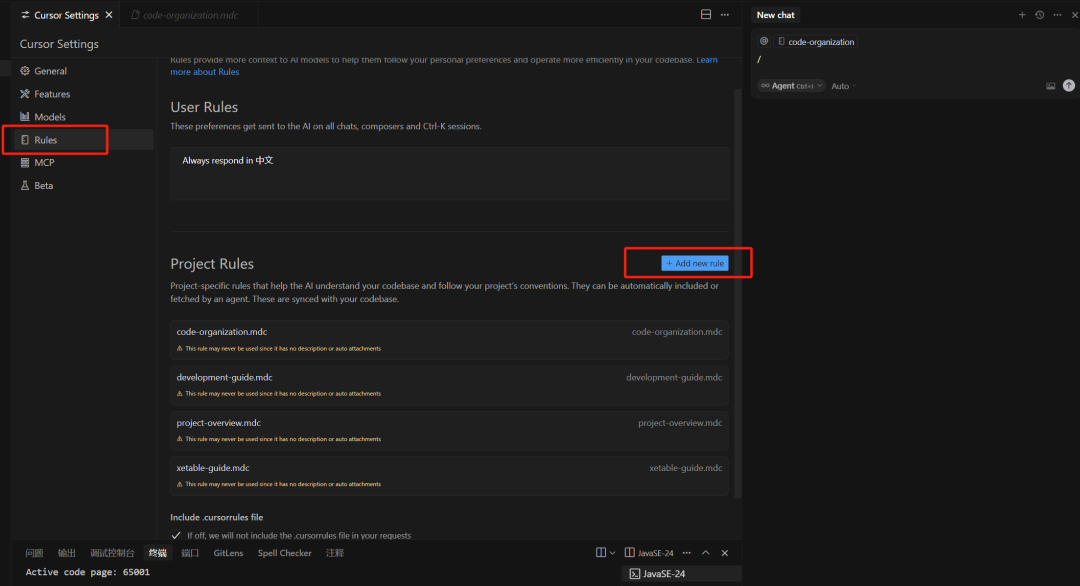Click the General gear icon
Image resolution: width=1080 pixels, height=586 pixels.
tap(25, 71)
